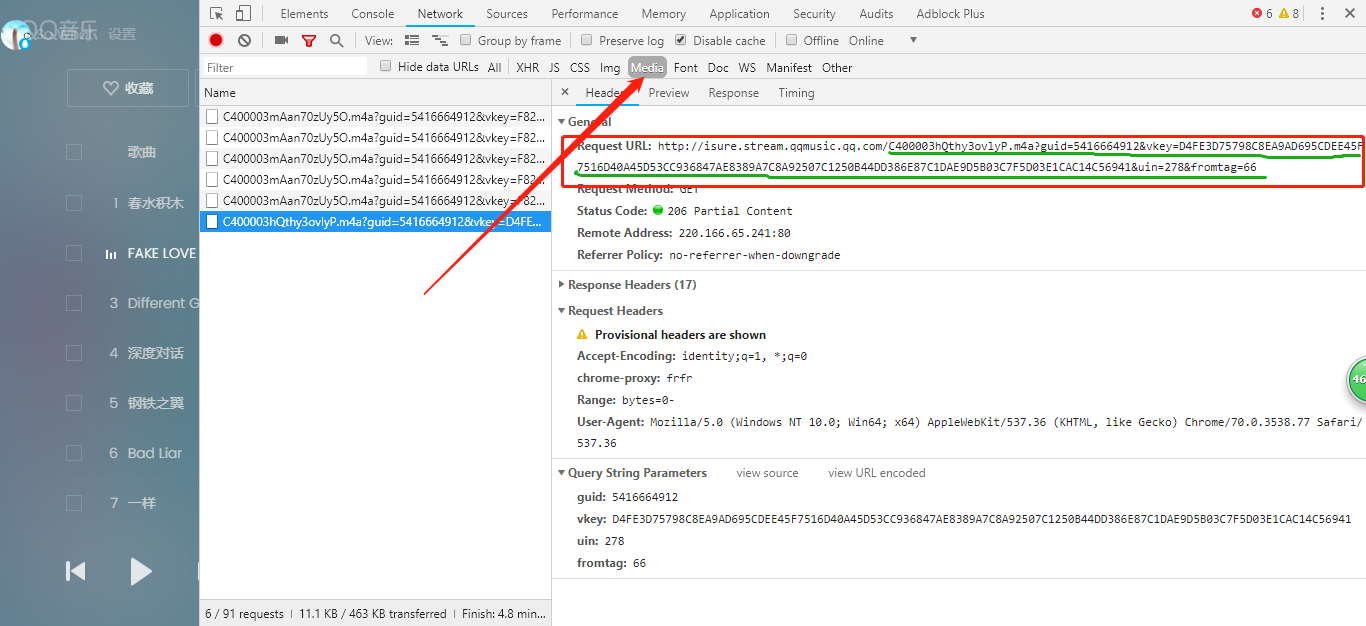Open the Response tab of request

pyautogui.click(x=734, y=93)
